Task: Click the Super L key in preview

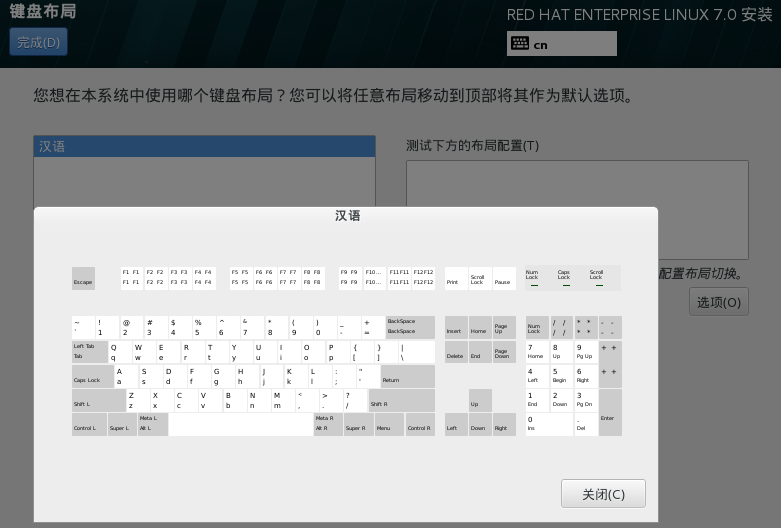Action: coord(123,424)
